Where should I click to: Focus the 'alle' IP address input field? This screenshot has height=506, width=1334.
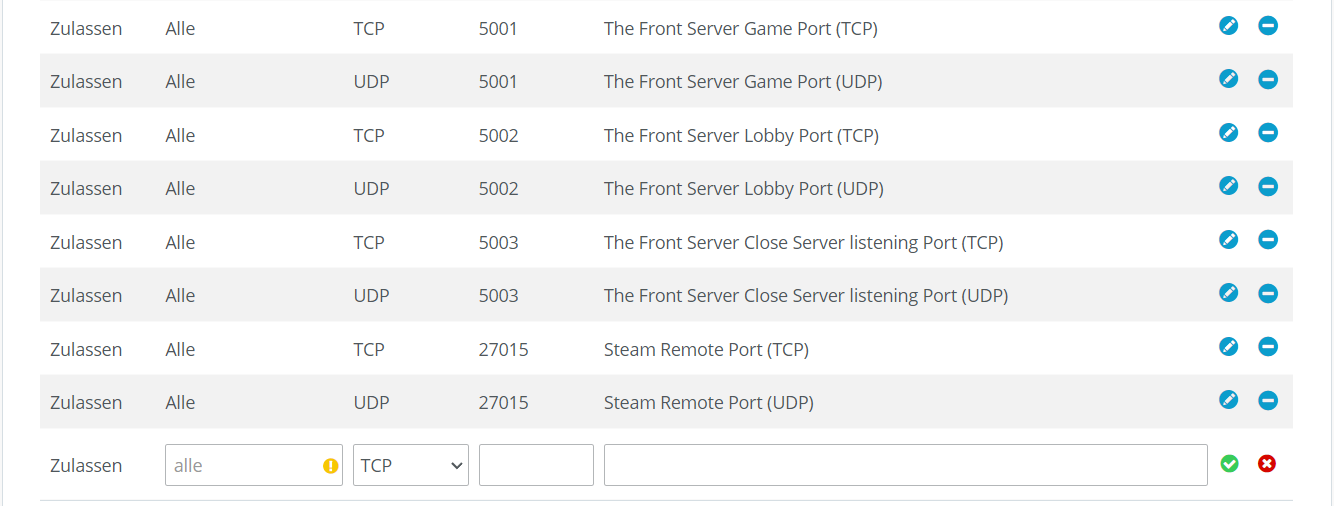(254, 465)
